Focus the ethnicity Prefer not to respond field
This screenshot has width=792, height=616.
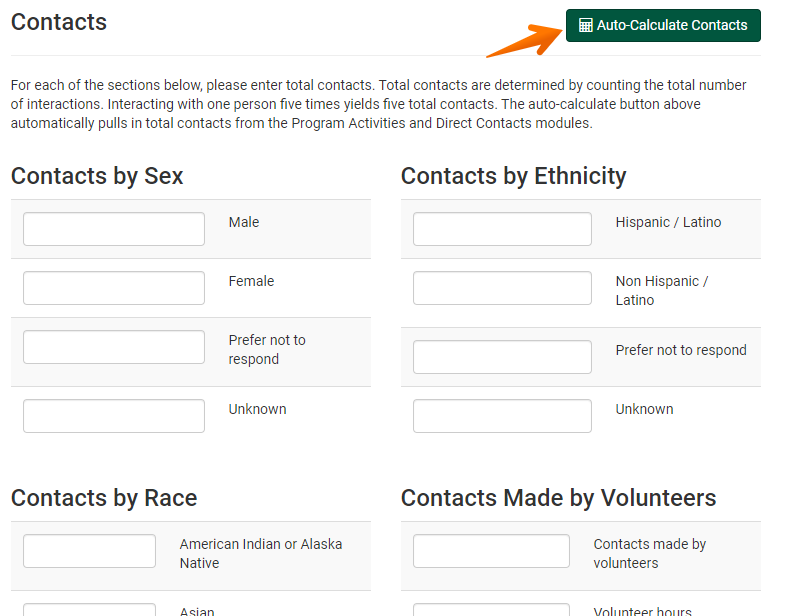tap(502, 357)
